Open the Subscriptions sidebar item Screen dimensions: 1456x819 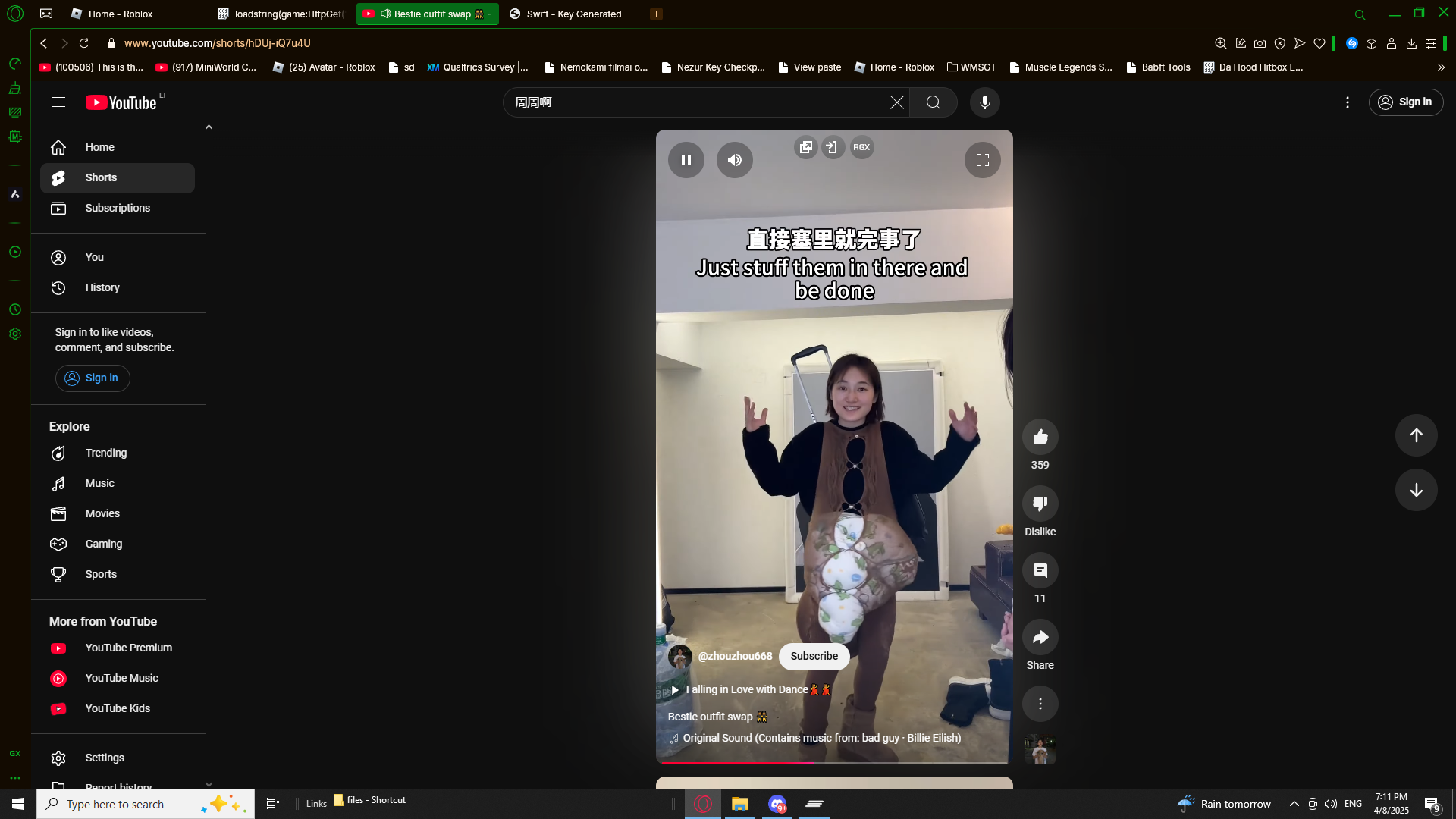click(118, 208)
